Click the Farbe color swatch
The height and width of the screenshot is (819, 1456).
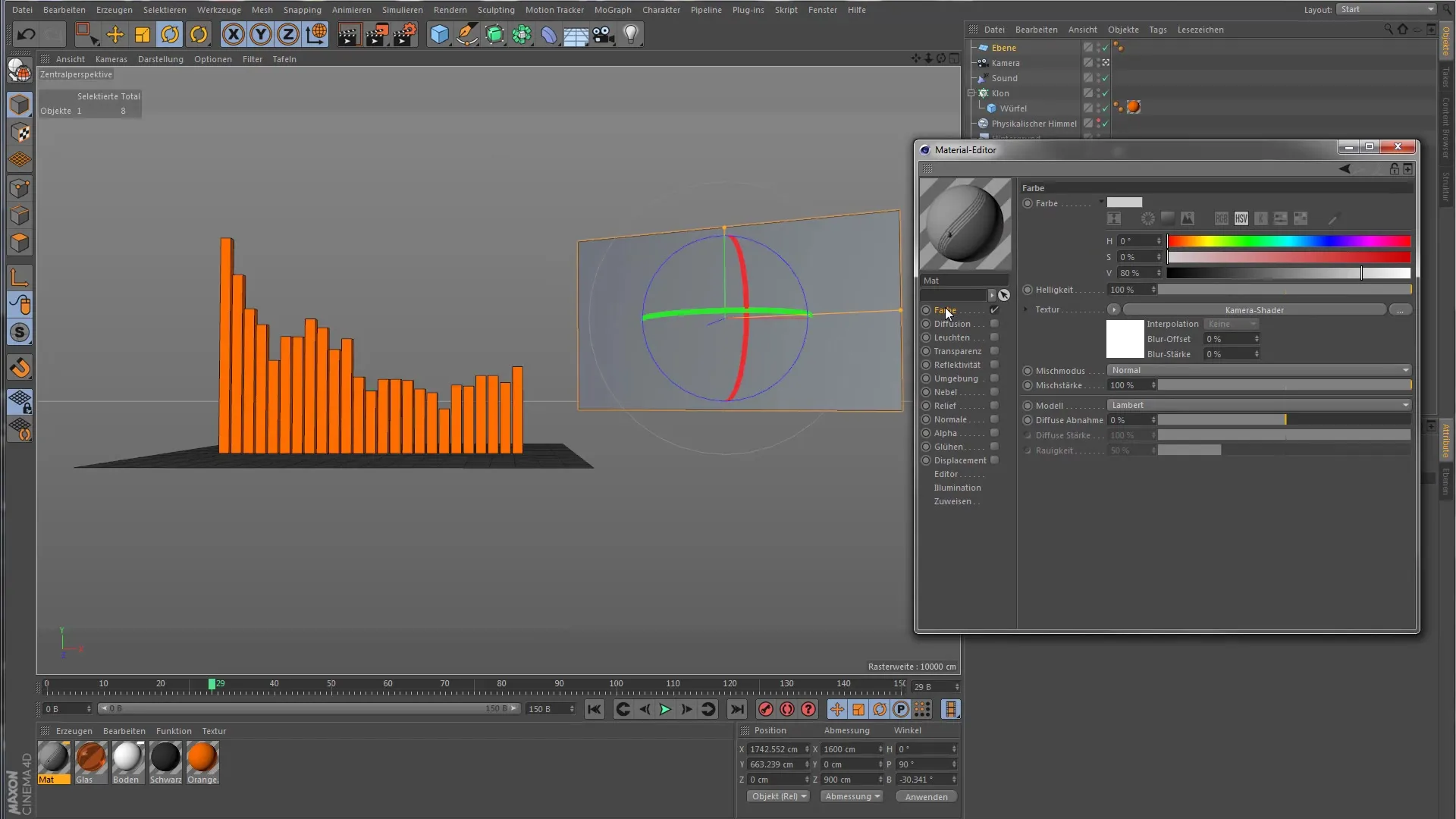1124,202
